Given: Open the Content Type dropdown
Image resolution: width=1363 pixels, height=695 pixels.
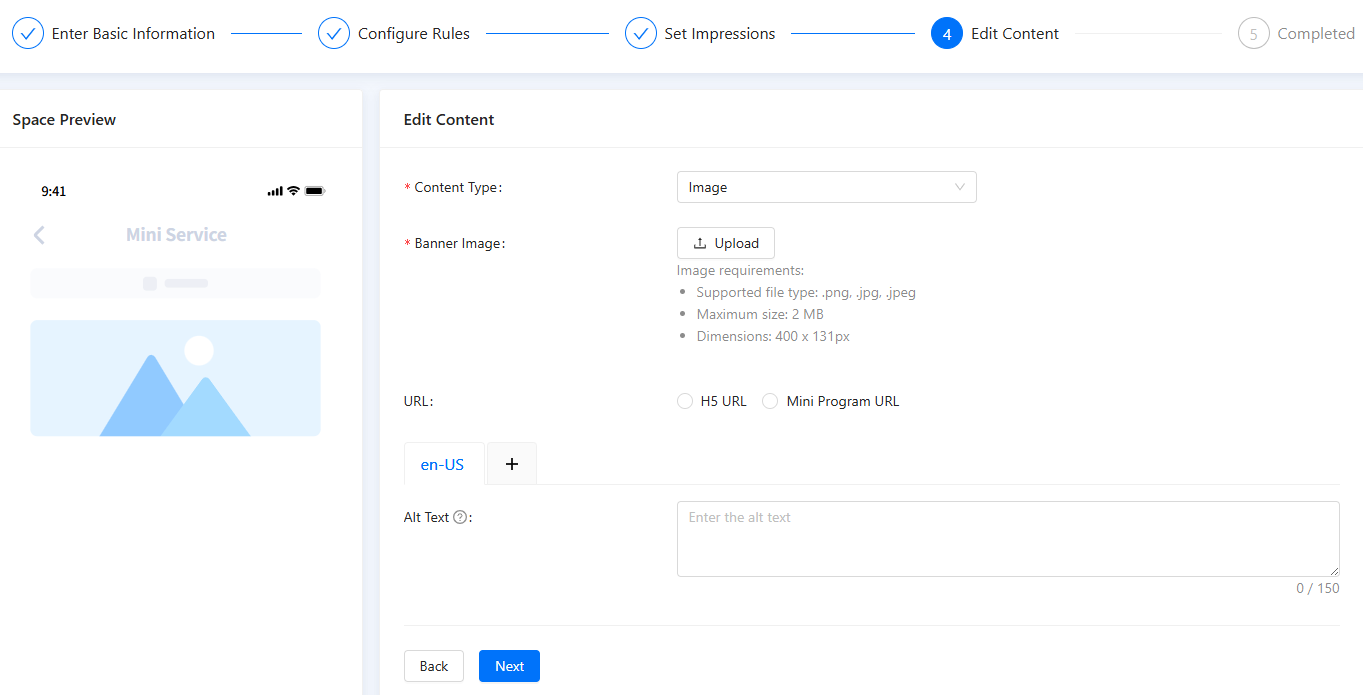Looking at the screenshot, I should [x=826, y=187].
